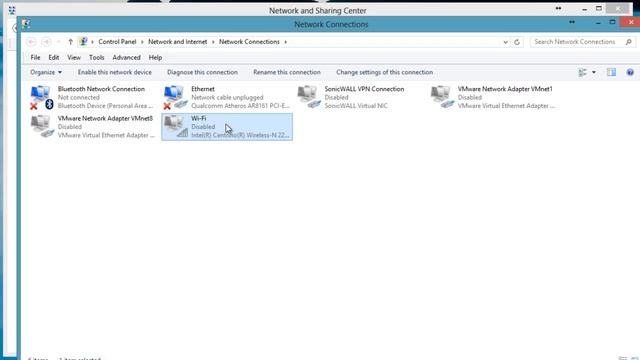Click 'Not connected' Bluetooth status text
This screenshot has height=360, width=640.
point(79,97)
